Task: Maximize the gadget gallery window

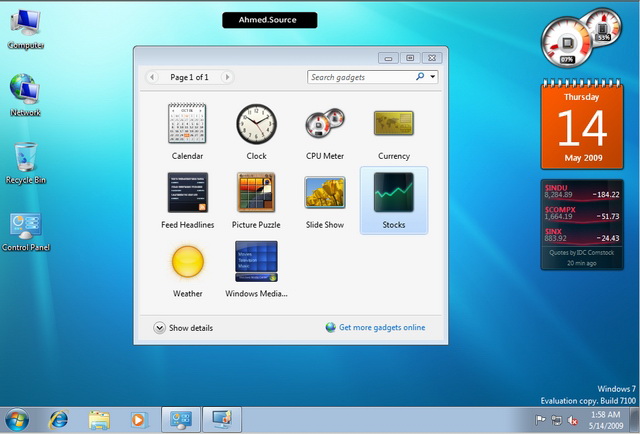Action: tap(410, 58)
